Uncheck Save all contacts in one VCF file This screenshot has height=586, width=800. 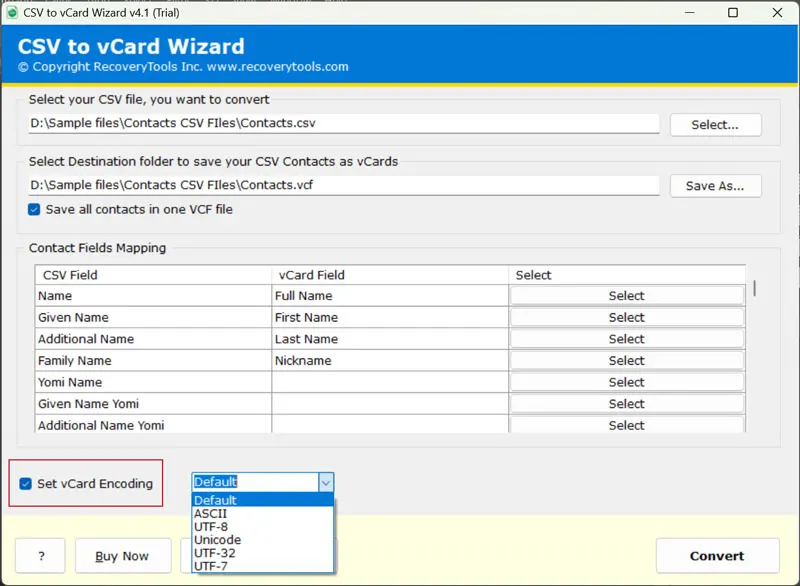point(35,210)
